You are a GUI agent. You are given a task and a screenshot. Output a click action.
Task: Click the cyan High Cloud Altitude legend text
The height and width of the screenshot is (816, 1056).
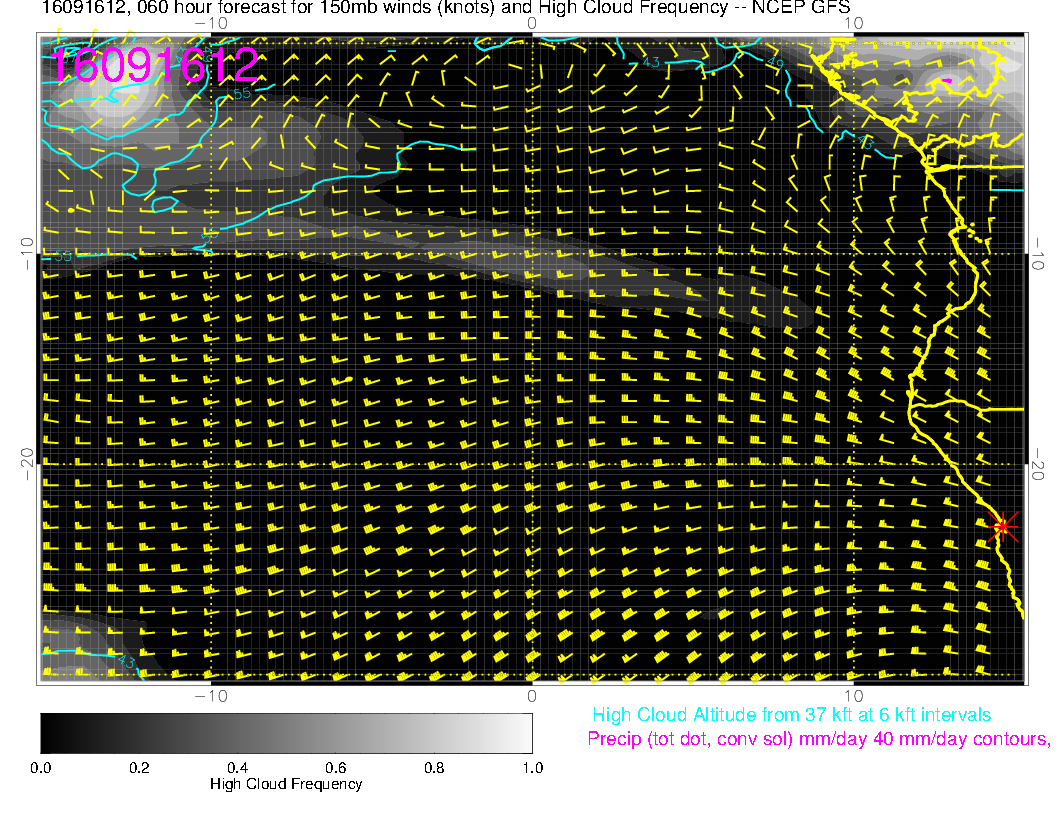791,715
